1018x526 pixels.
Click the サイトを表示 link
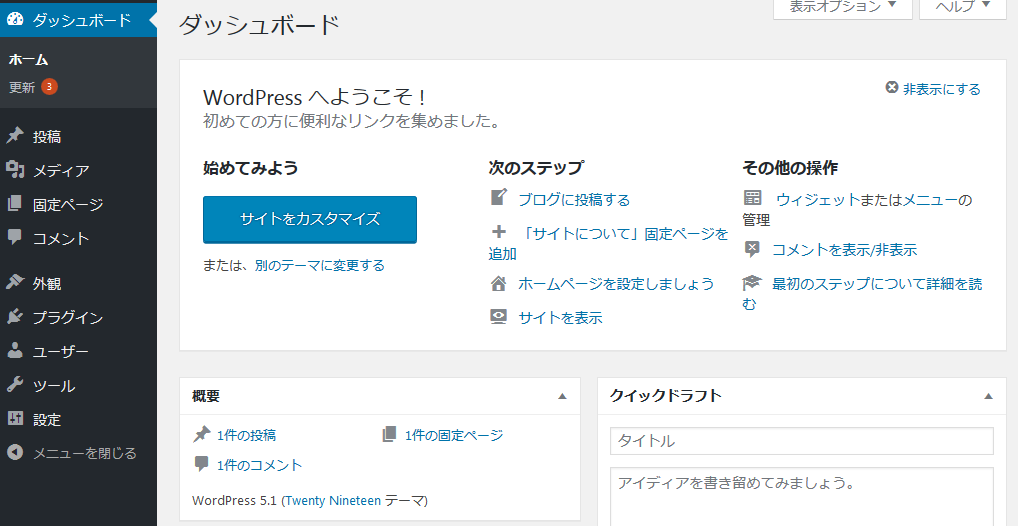pos(560,318)
